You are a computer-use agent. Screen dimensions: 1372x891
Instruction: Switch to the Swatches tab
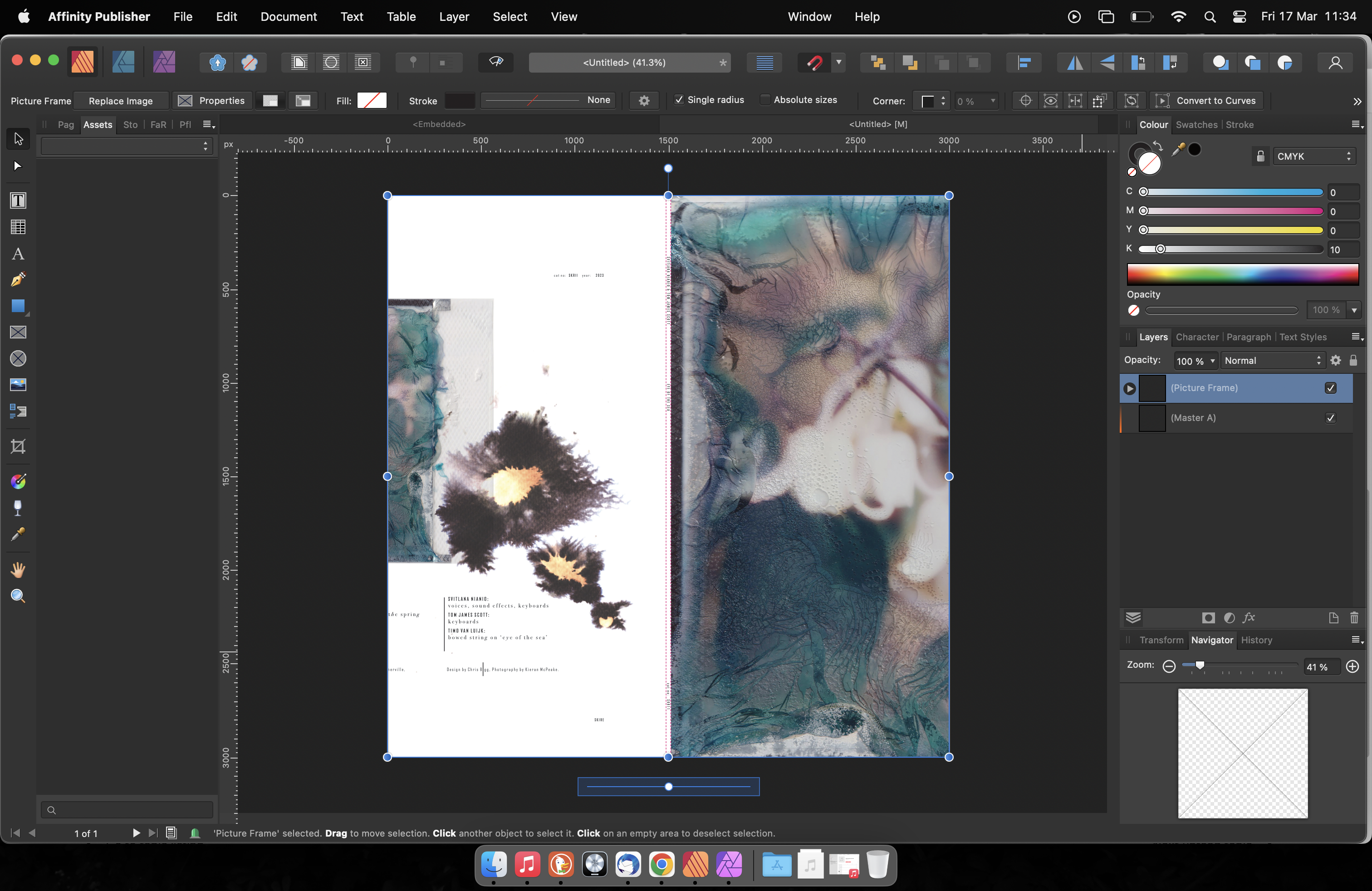(1196, 124)
